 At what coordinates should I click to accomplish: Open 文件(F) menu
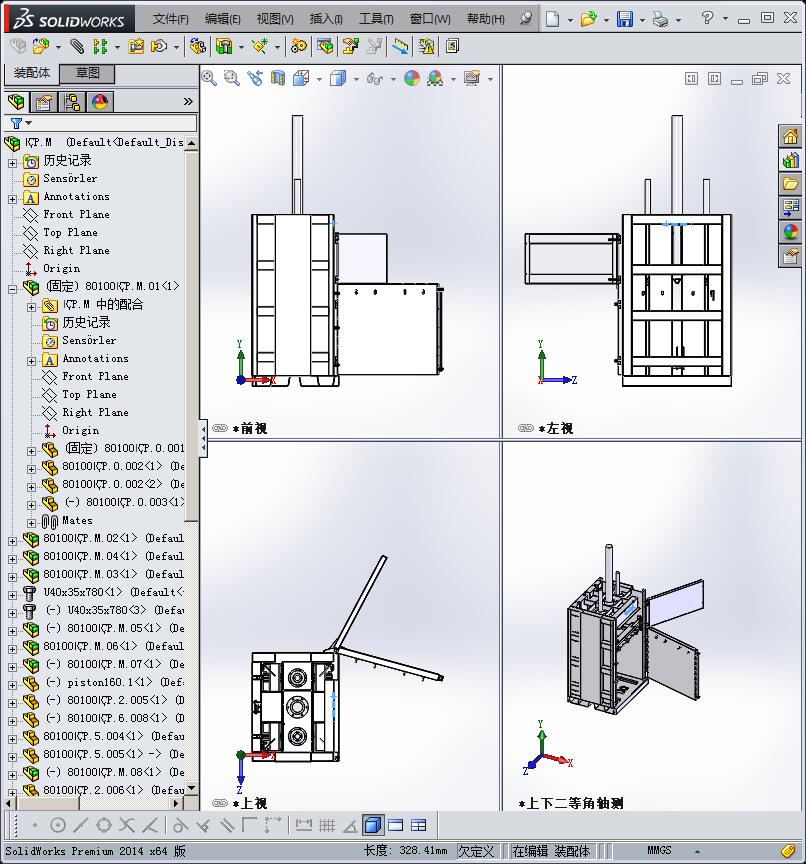click(x=170, y=19)
